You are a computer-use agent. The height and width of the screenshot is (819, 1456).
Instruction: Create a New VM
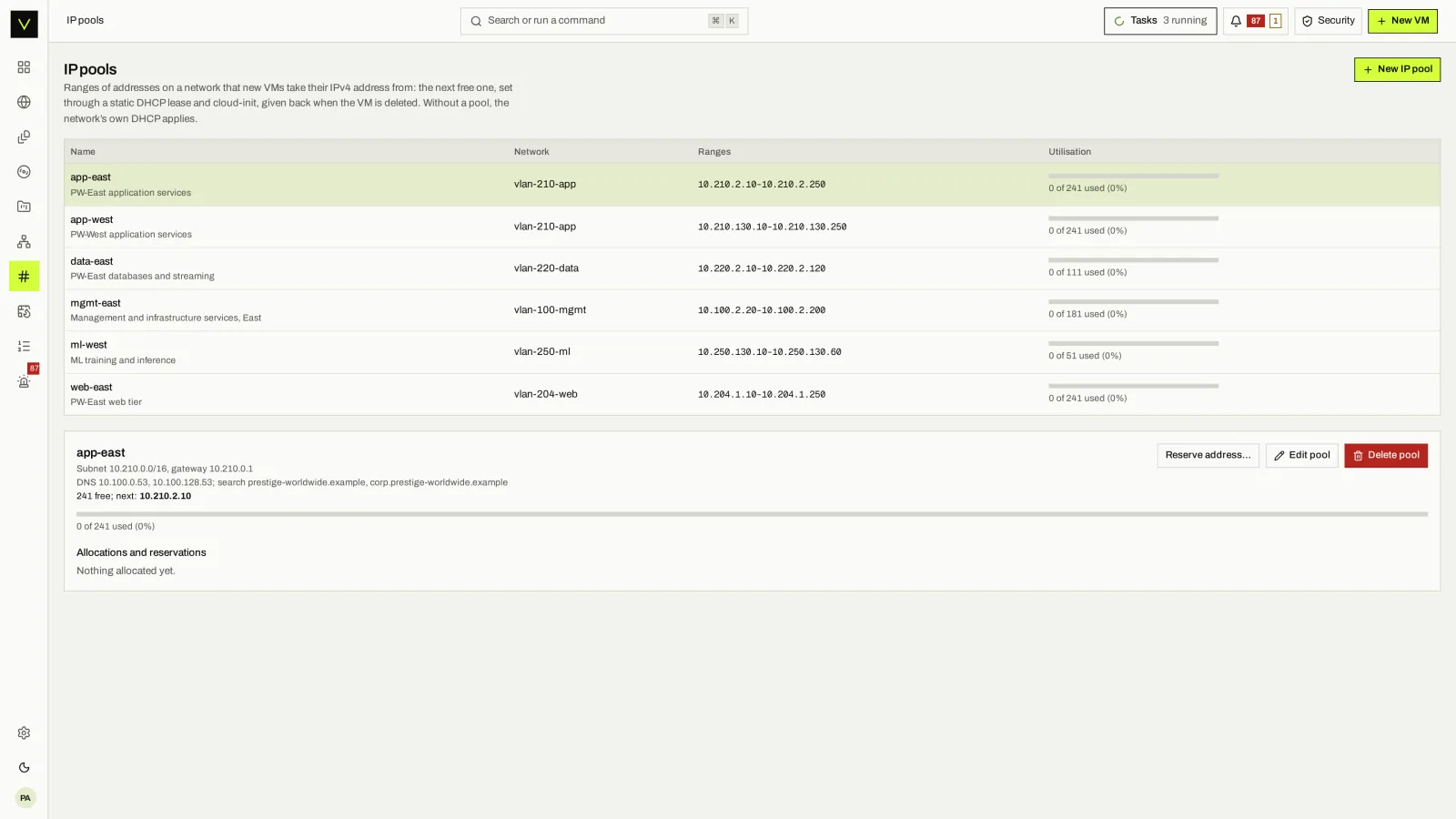click(1402, 21)
